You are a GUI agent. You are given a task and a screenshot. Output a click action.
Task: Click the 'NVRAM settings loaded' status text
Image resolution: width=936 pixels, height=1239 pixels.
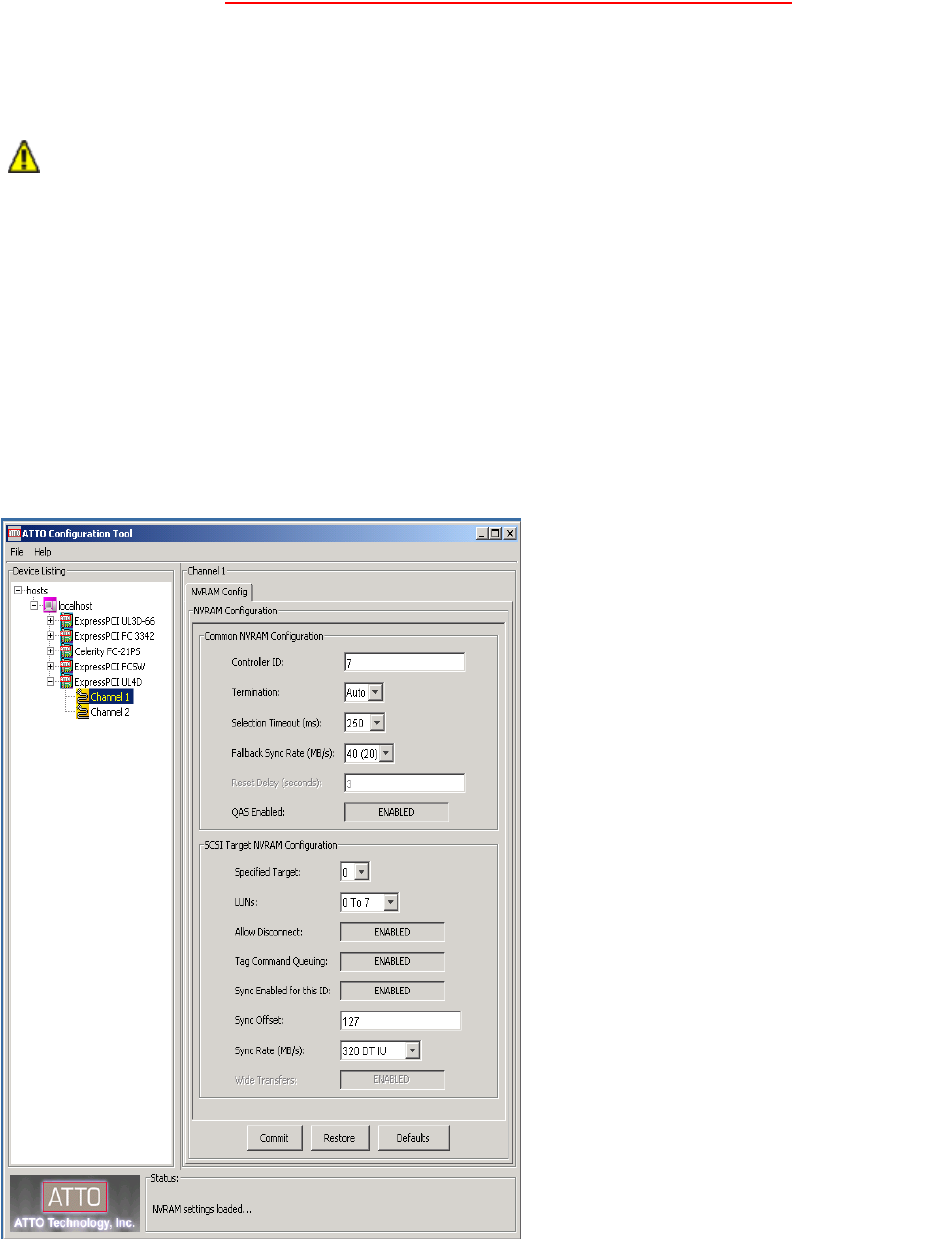click(x=201, y=1208)
